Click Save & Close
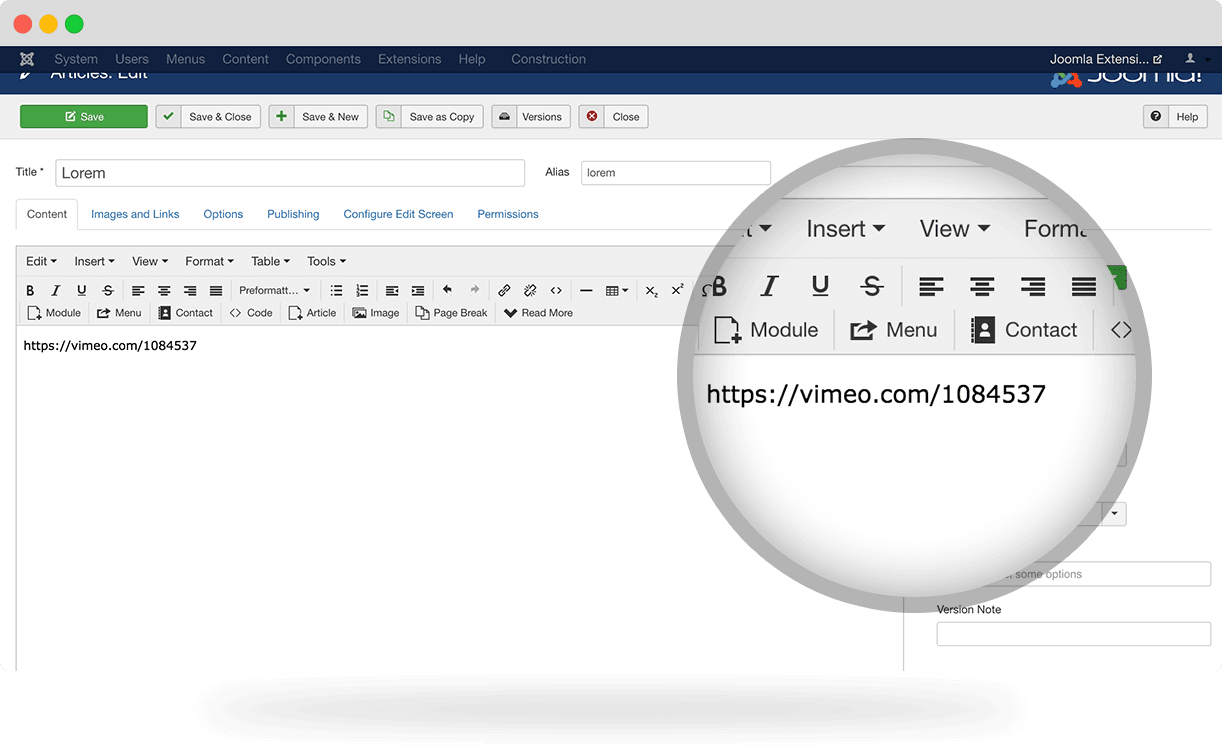 coord(208,117)
